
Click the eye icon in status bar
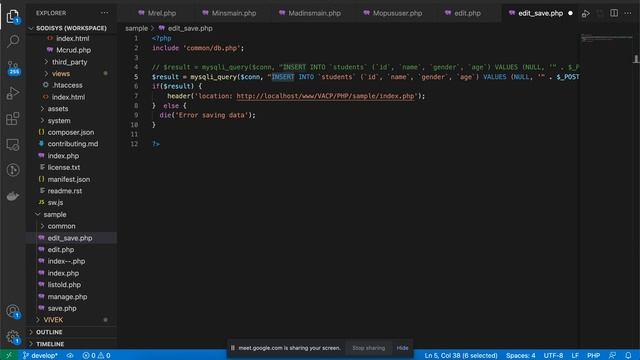point(70,355)
